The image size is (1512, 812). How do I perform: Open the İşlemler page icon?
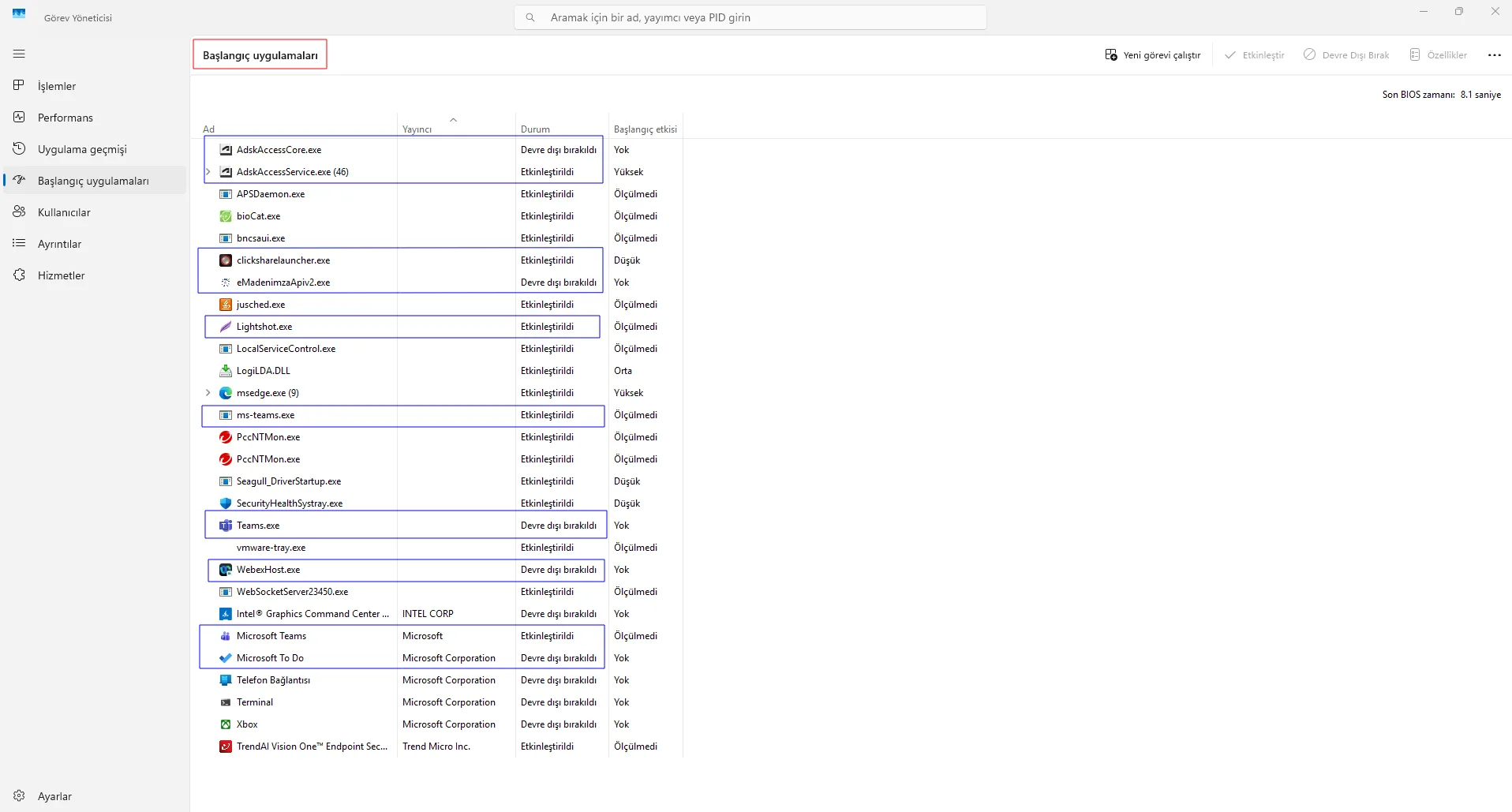click(x=19, y=85)
